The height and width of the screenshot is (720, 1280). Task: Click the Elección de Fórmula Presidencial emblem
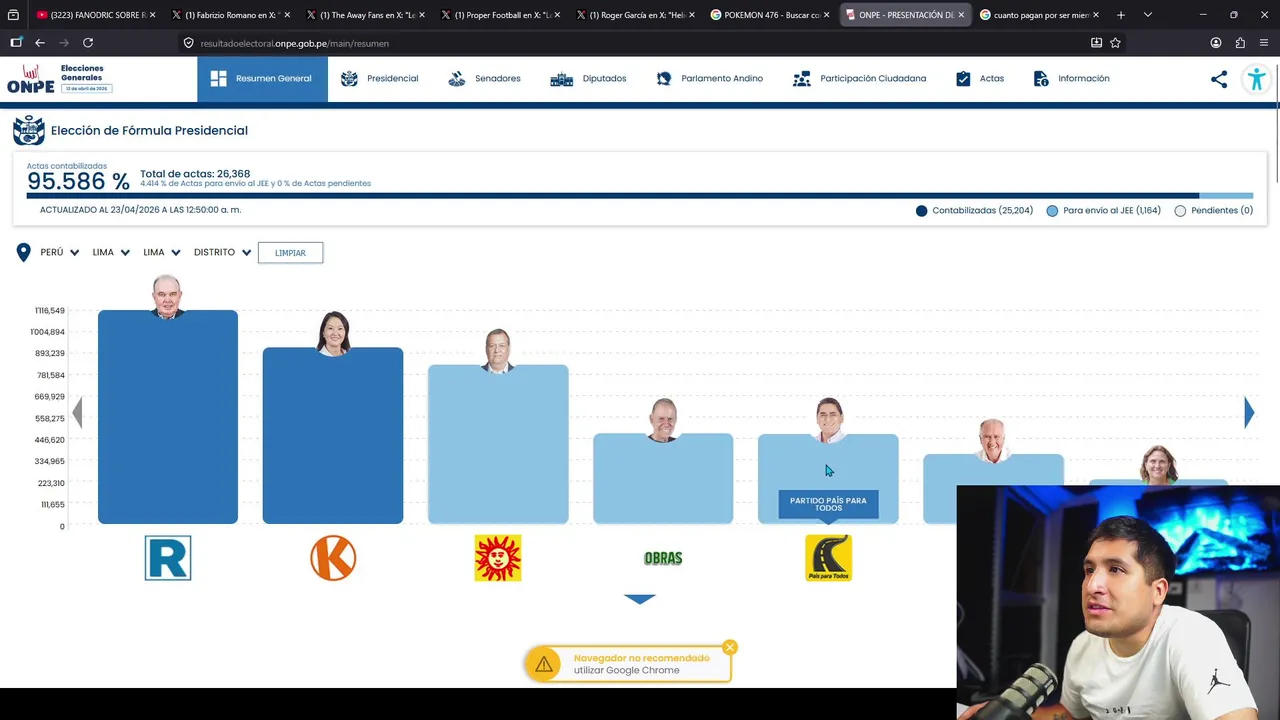(28, 130)
